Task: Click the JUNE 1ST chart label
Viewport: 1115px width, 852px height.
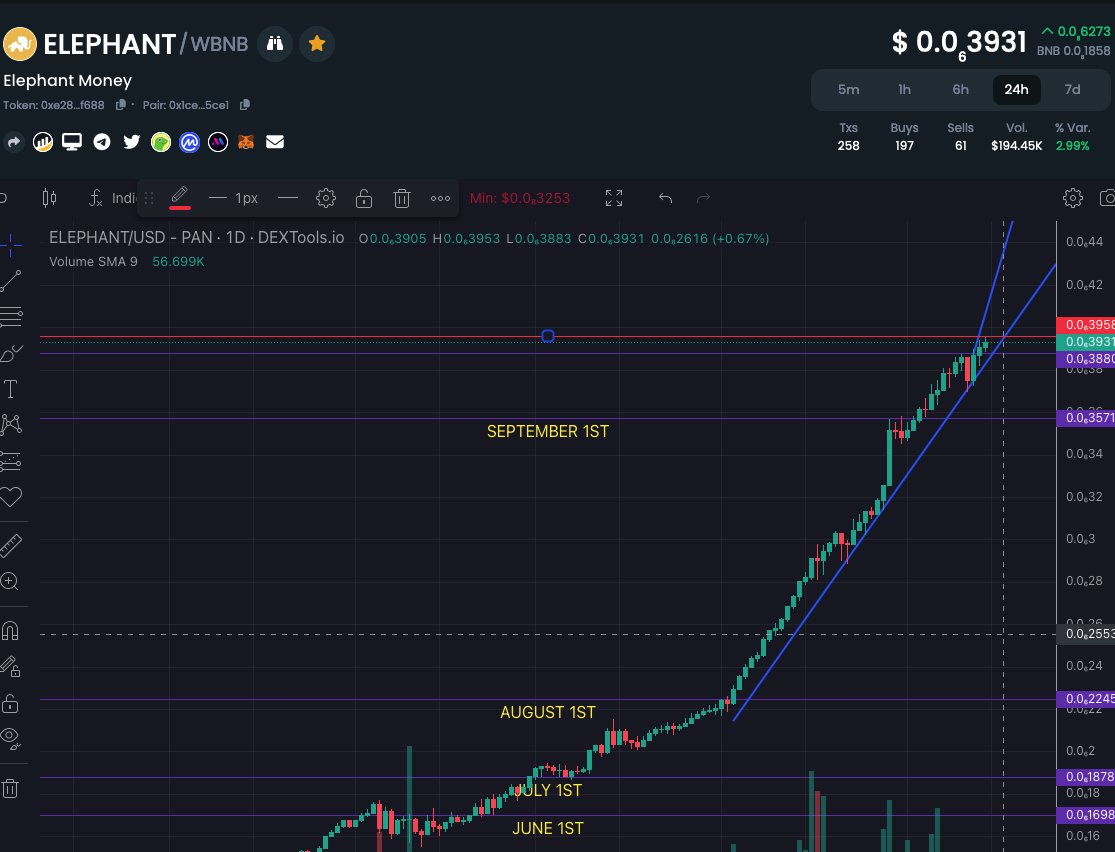Action: (548, 829)
